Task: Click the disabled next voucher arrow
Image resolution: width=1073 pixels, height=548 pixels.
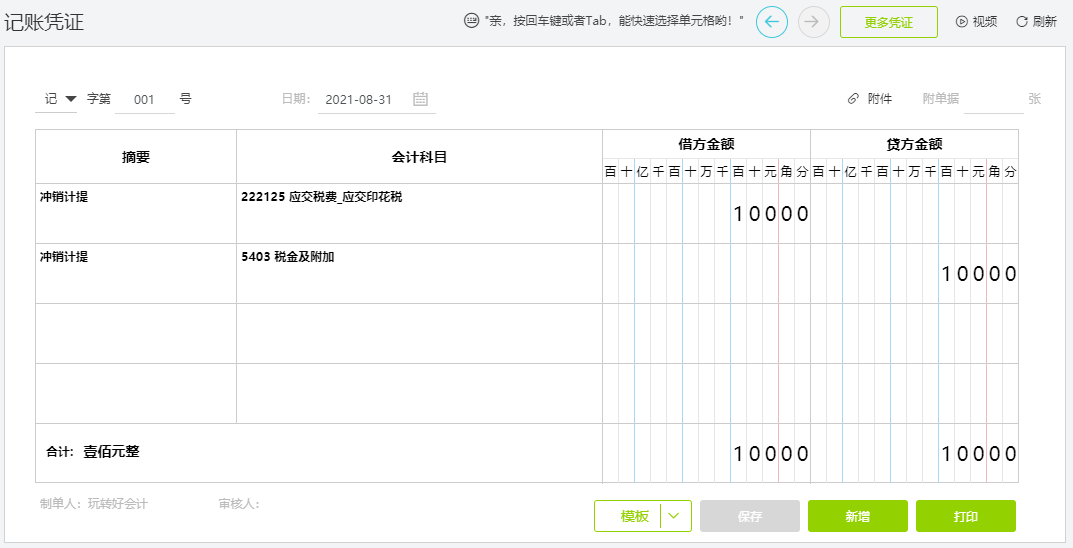Action: [x=814, y=22]
